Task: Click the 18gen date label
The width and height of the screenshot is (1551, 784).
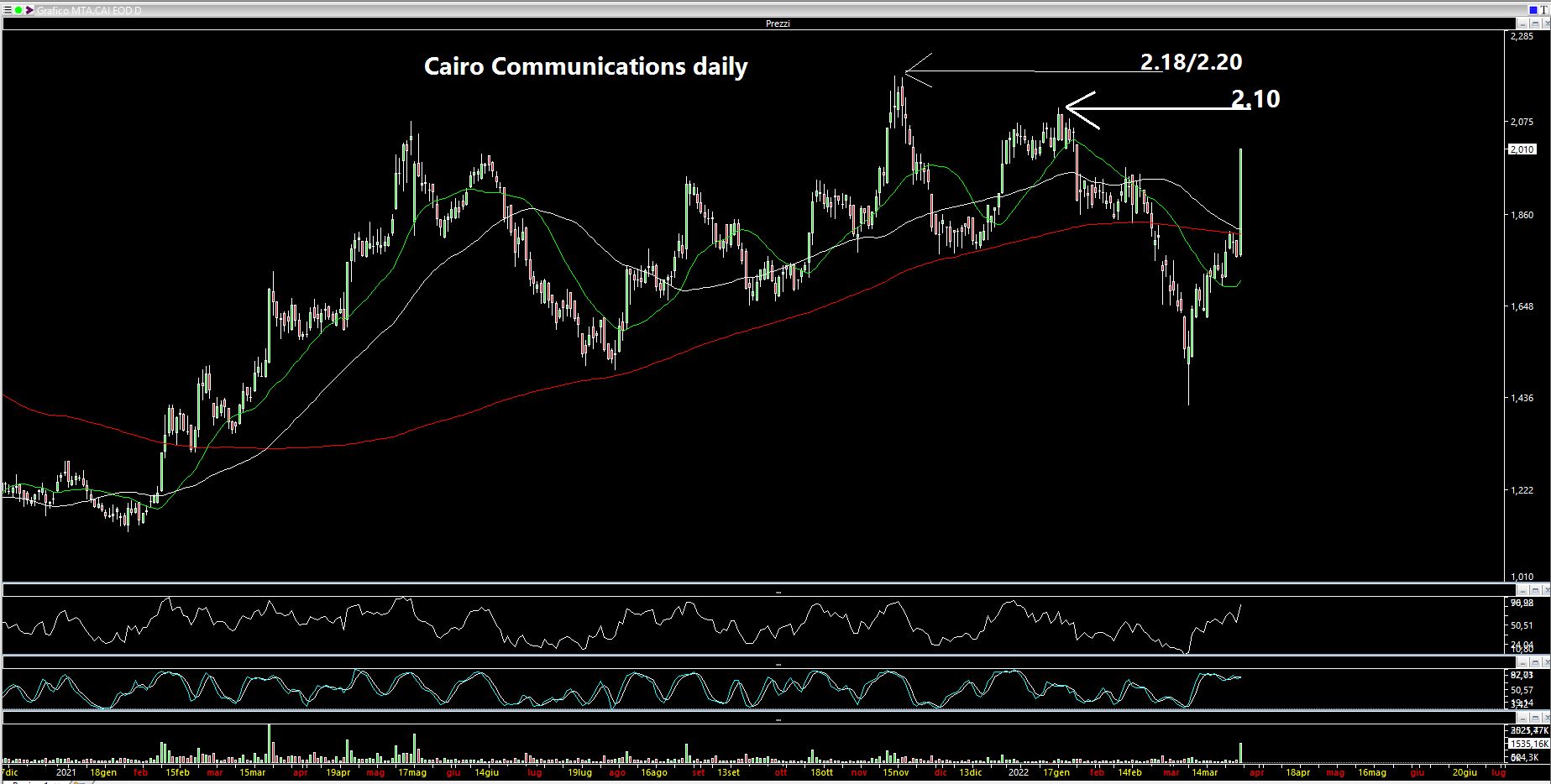Action: point(103,772)
